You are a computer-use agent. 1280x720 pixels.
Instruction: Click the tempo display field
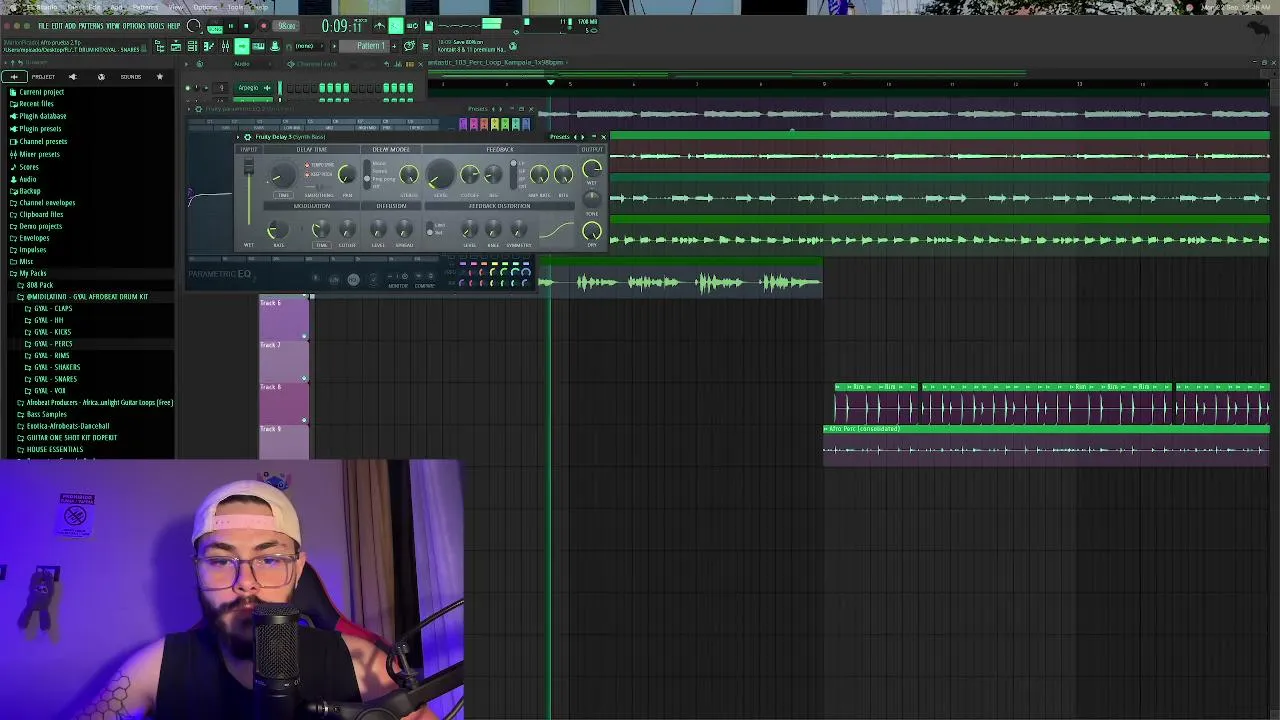(287, 26)
